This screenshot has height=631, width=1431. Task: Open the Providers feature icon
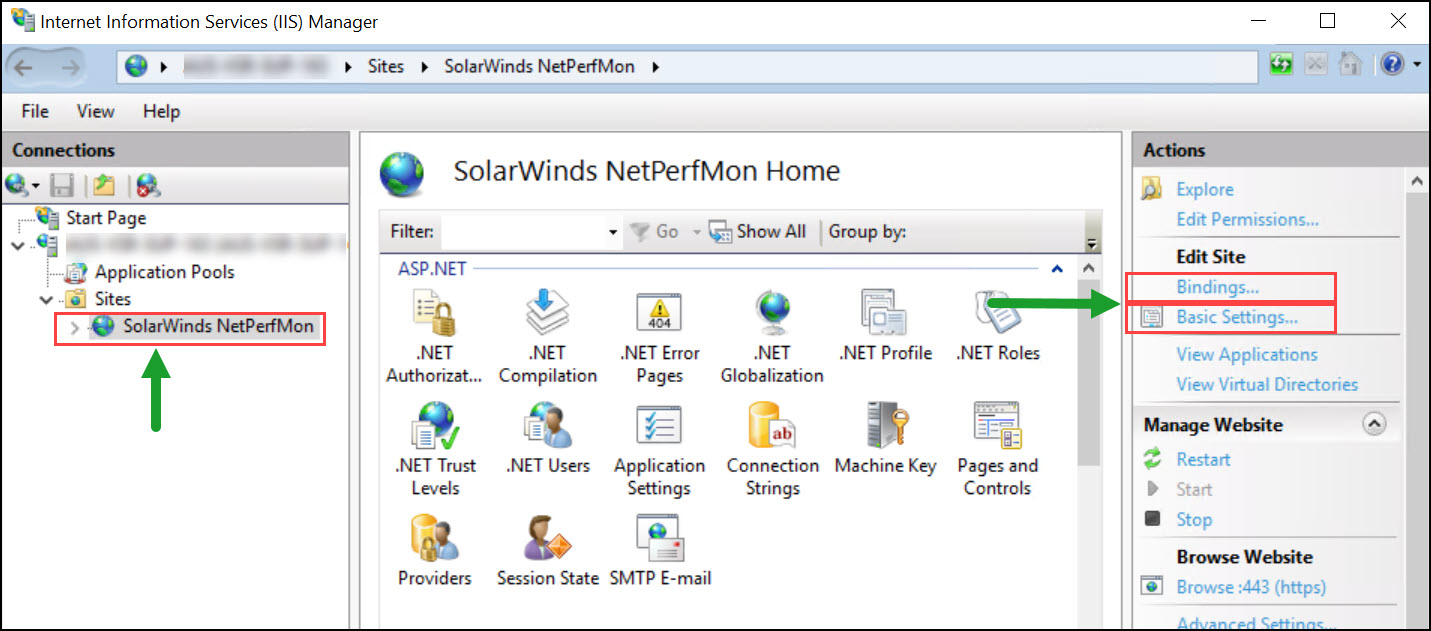point(434,540)
